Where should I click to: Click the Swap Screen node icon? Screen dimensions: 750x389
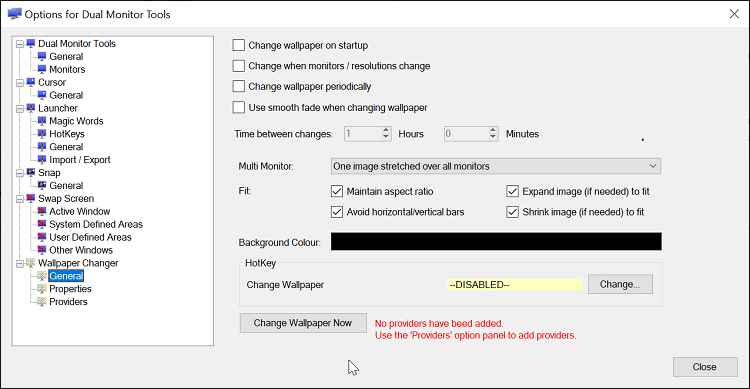click(31, 199)
